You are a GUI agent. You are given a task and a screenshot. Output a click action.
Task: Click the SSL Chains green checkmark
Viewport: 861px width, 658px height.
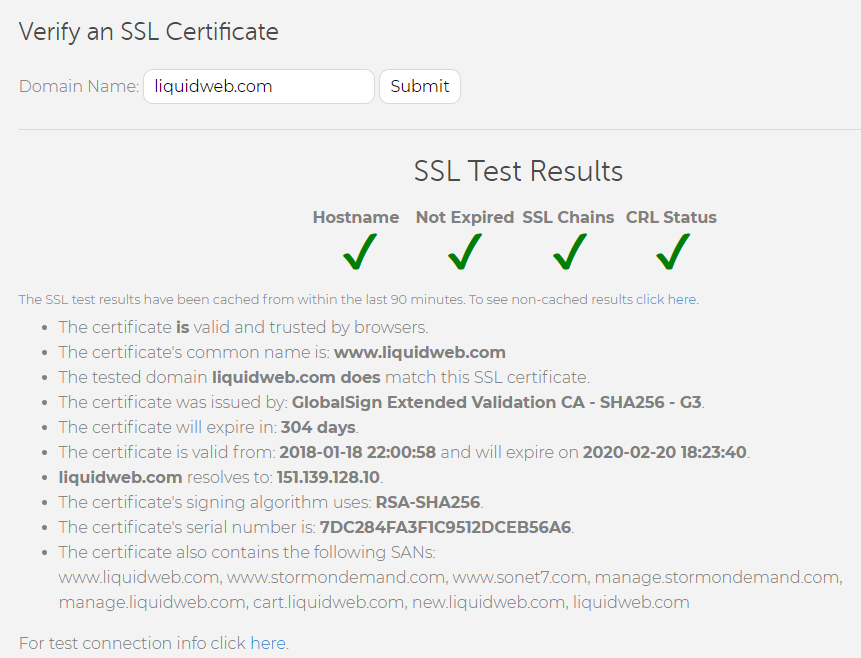click(568, 252)
